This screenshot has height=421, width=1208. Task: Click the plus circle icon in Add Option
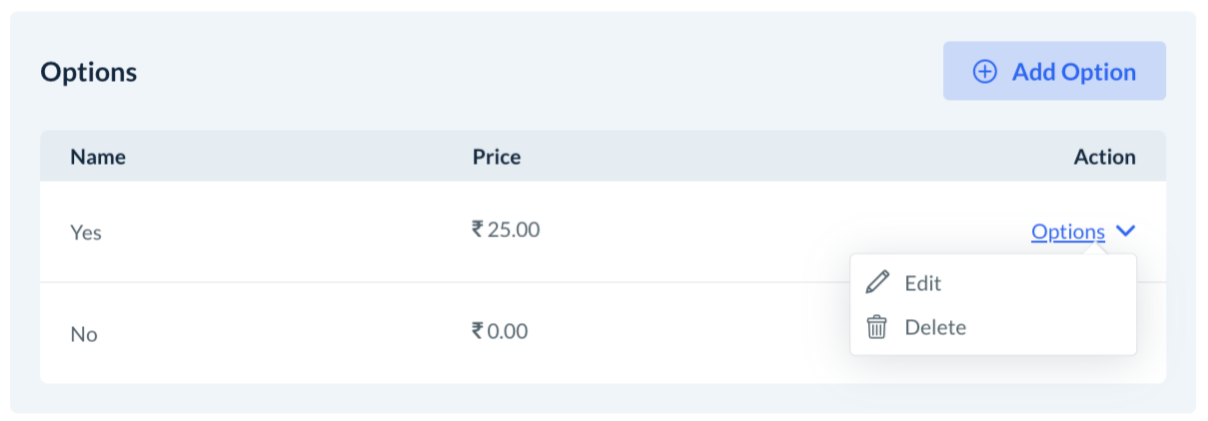(985, 72)
